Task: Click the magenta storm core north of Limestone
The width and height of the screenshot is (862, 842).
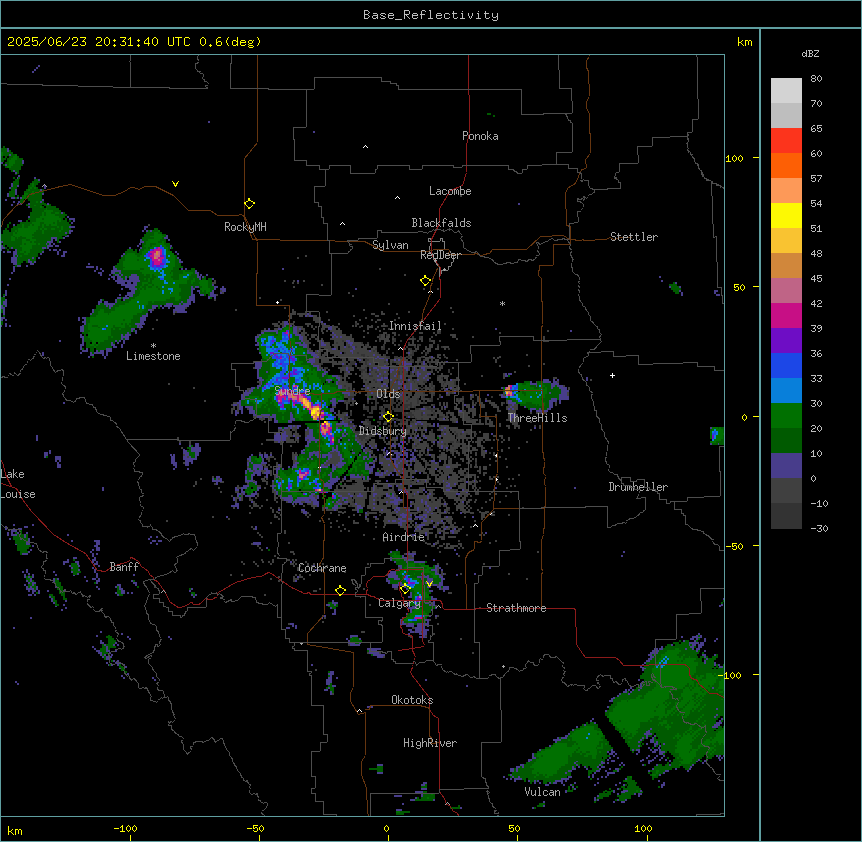Action: (157, 257)
